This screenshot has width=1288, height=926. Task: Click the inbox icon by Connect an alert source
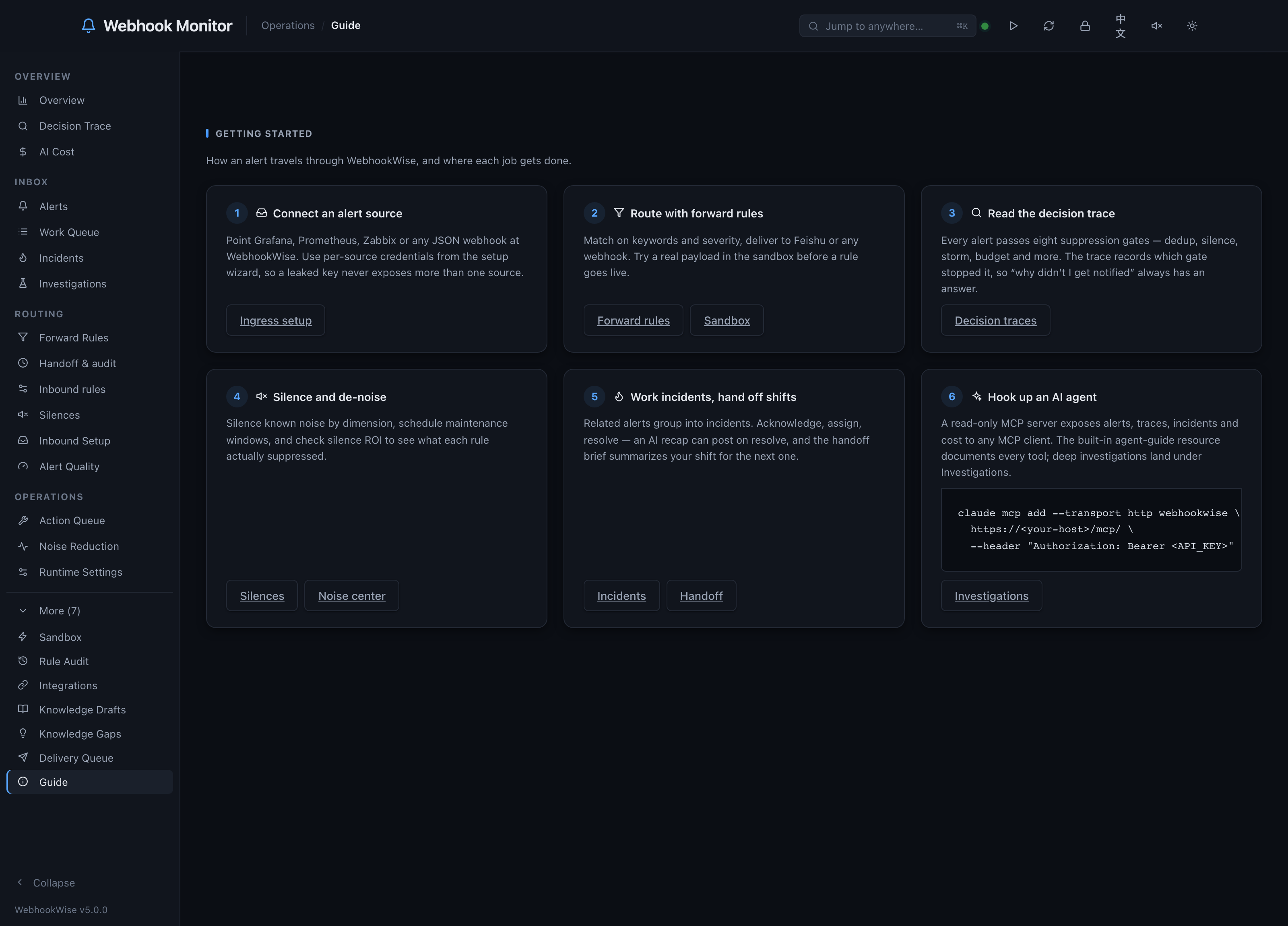tap(261, 213)
